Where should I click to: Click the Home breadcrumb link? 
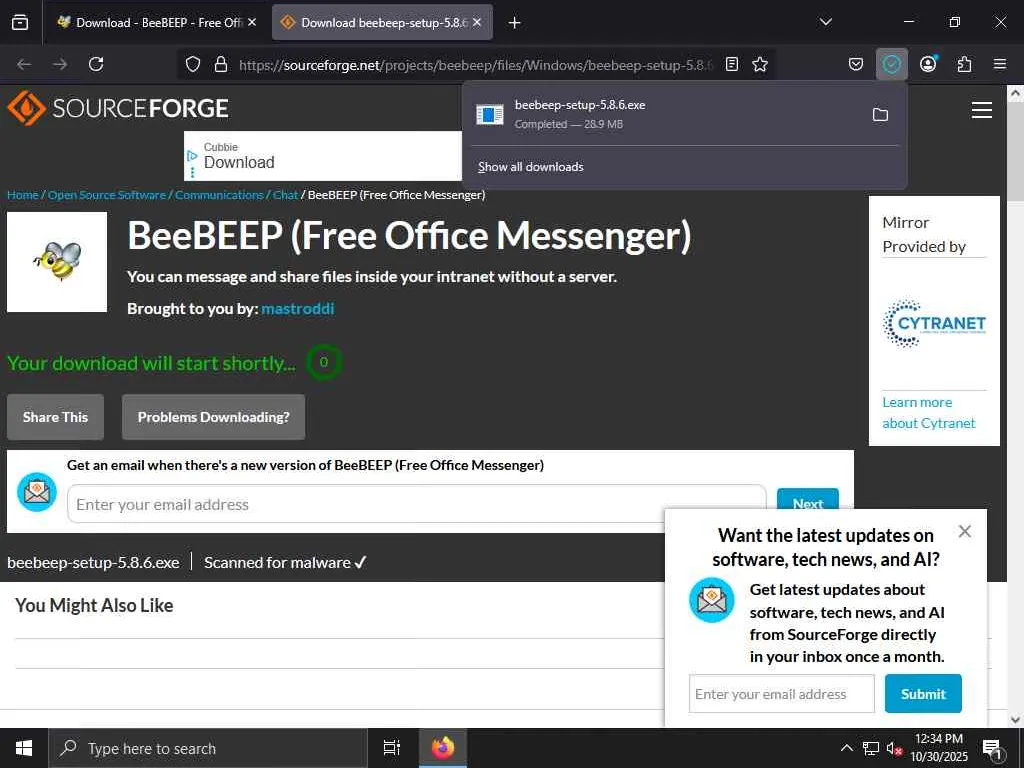coord(23,195)
